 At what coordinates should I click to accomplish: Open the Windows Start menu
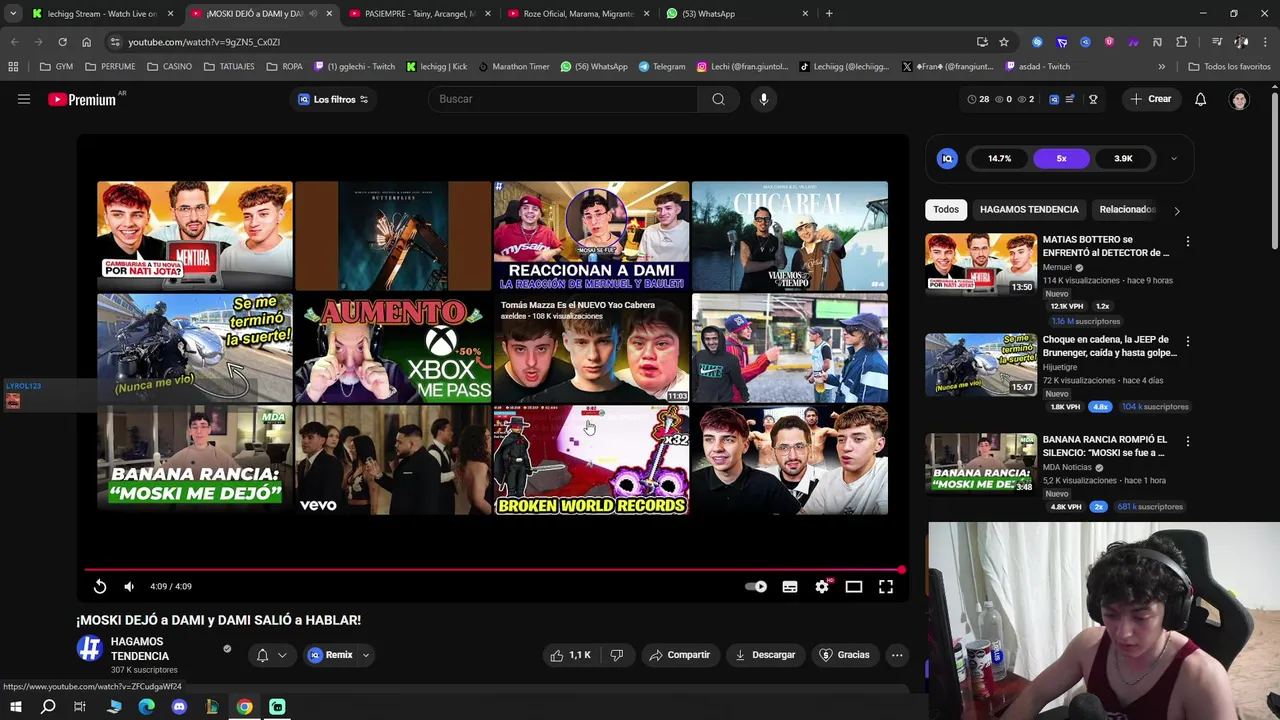[15, 707]
